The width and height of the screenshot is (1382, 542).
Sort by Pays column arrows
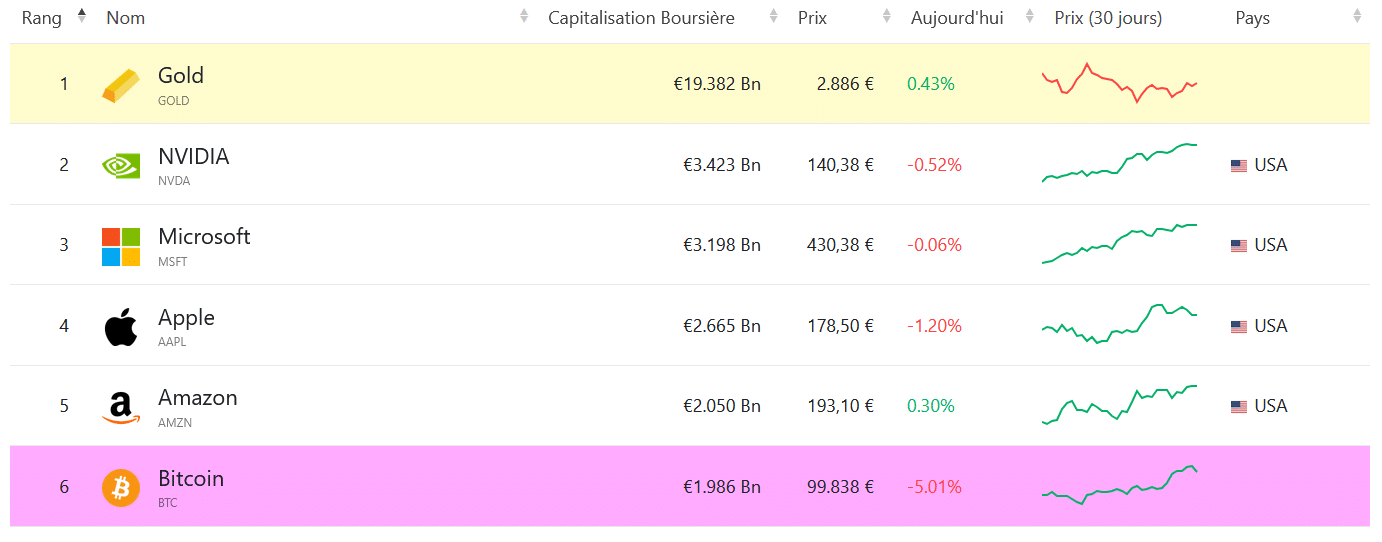click(1357, 16)
